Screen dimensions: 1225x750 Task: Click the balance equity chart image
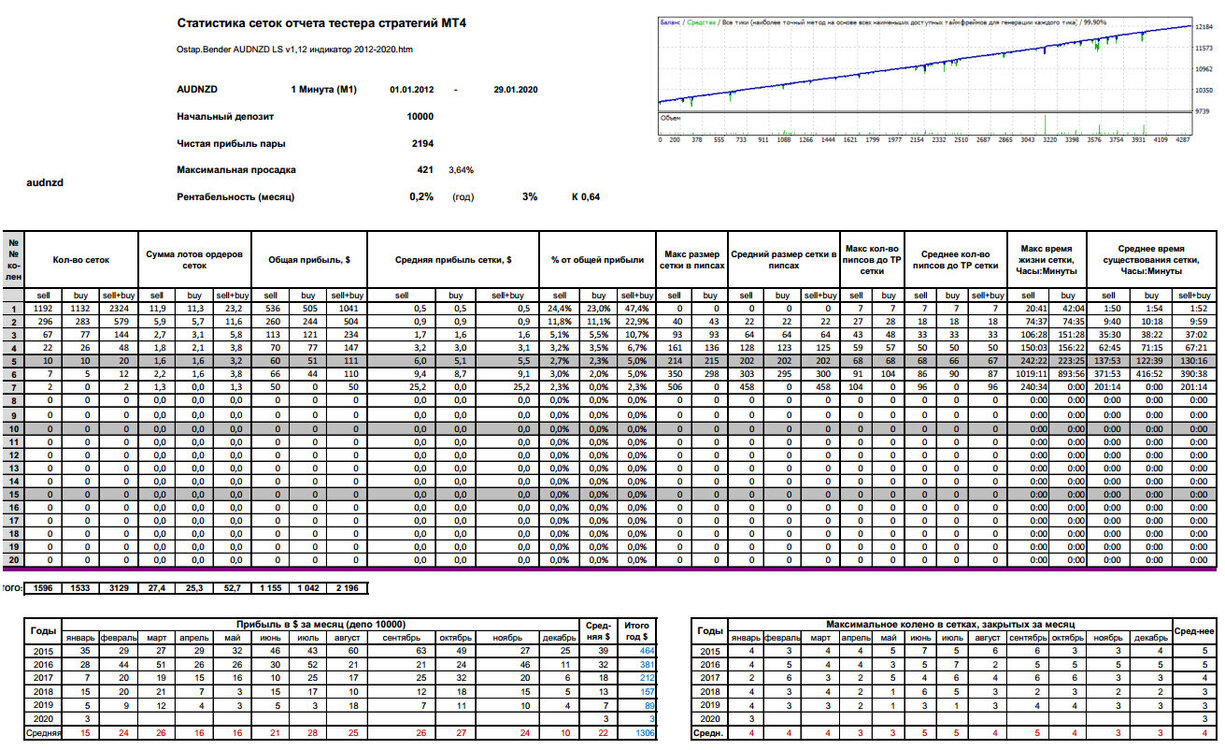click(x=938, y=80)
